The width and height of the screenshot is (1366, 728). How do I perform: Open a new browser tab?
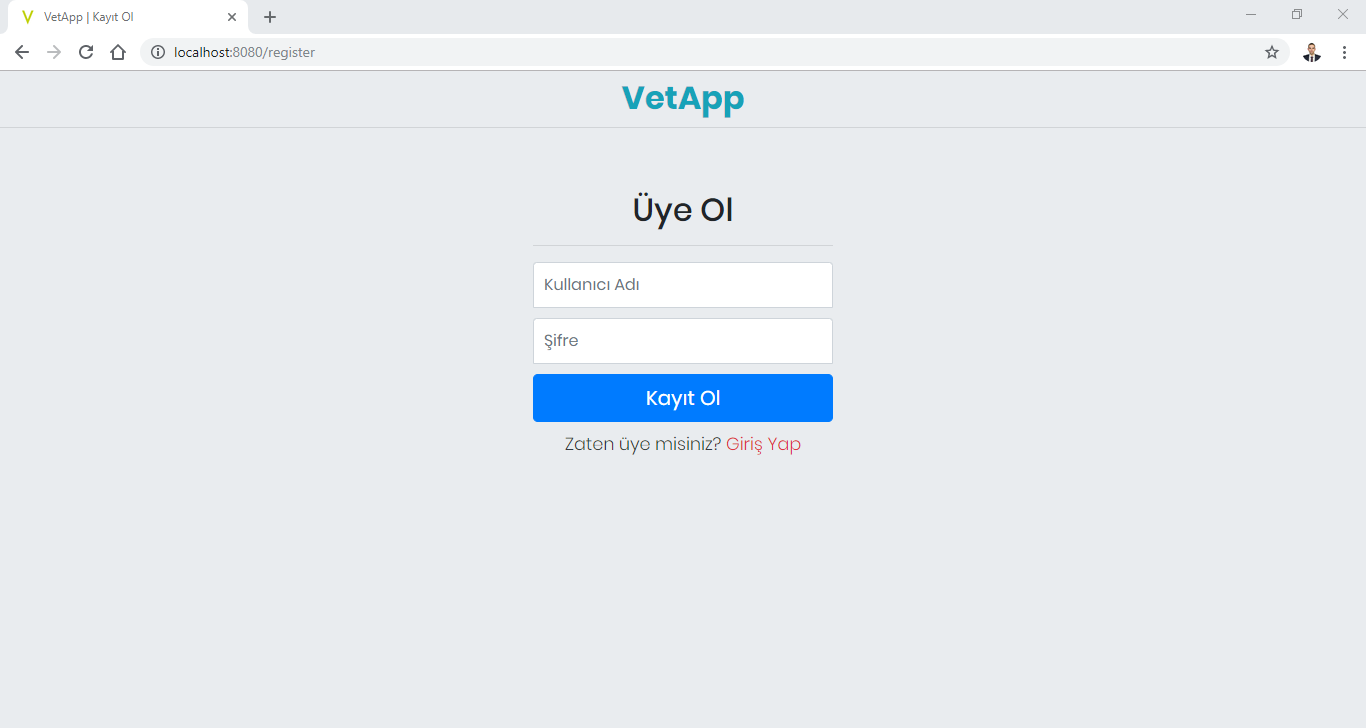click(x=270, y=17)
